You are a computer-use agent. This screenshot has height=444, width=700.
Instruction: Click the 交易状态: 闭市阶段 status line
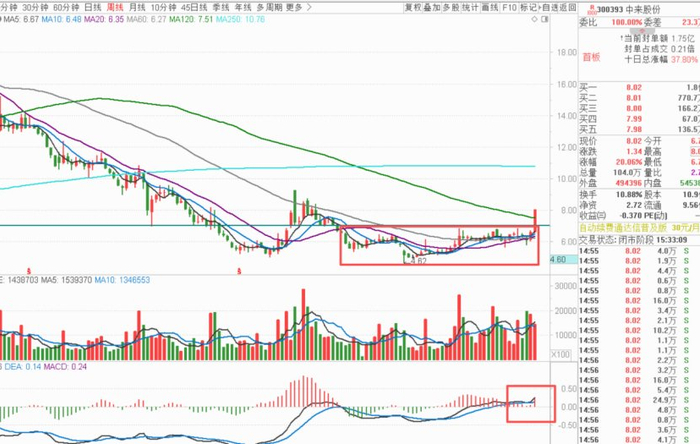pos(634,240)
